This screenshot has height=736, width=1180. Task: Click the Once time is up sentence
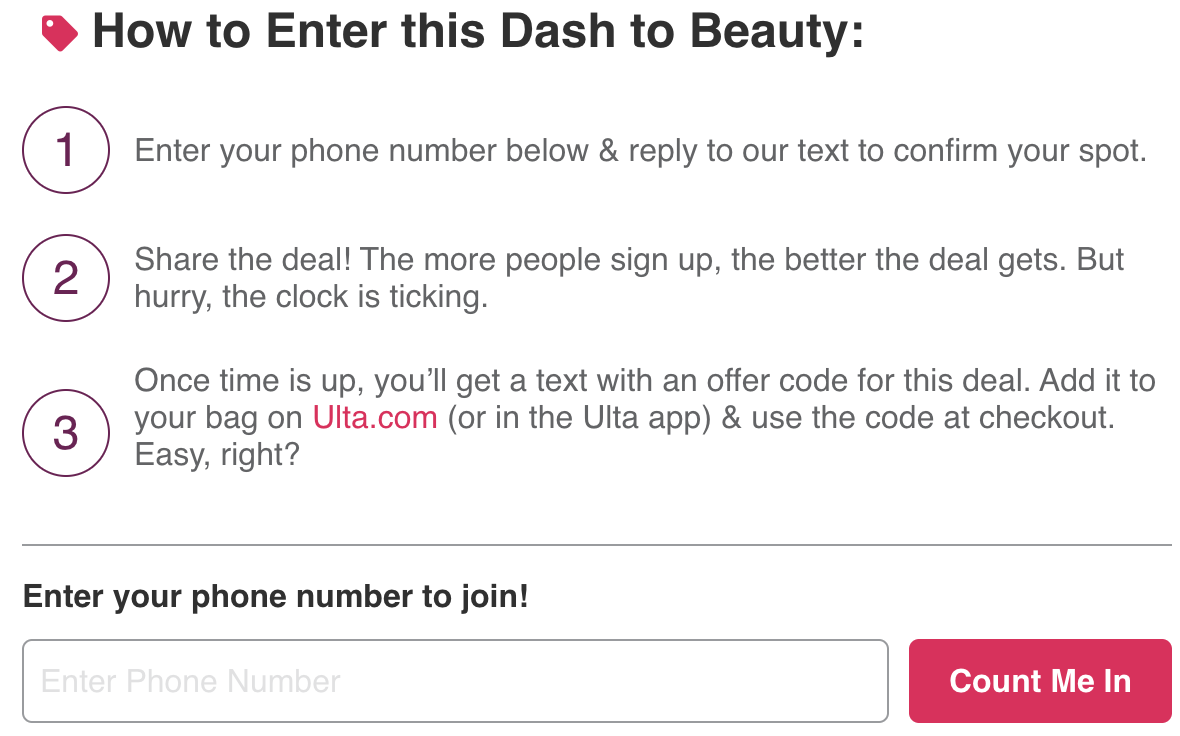582,381
